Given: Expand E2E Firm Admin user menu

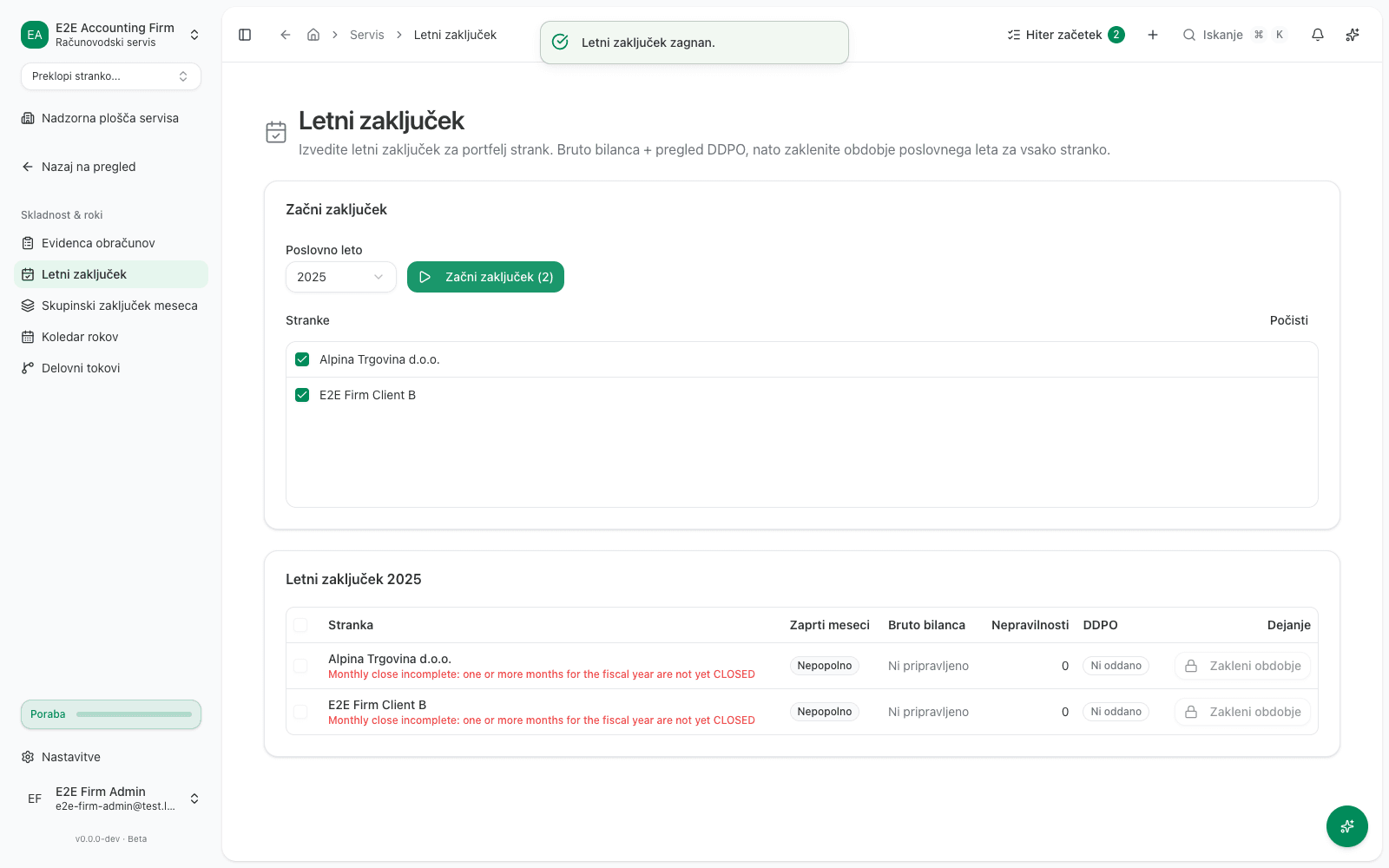Looking at the screenshot, I should click(194, 799).
